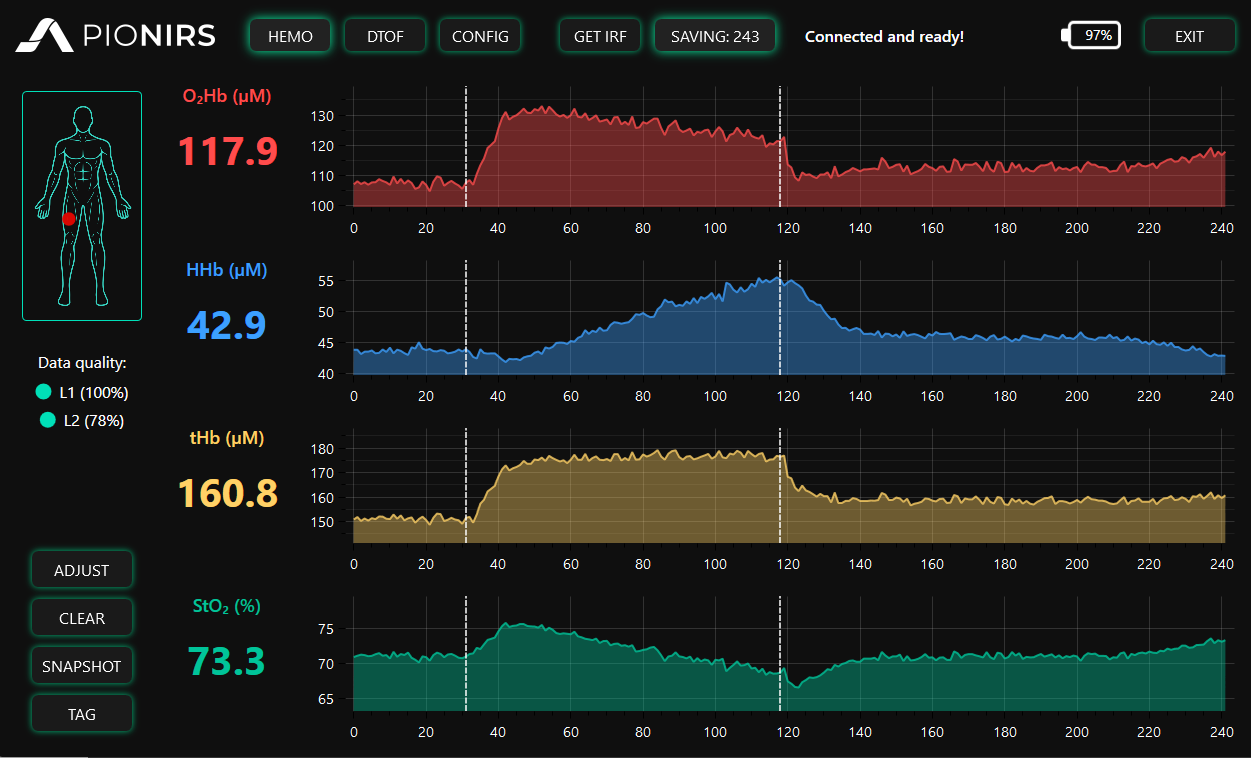Click the EXIT button

point(1190,36)
